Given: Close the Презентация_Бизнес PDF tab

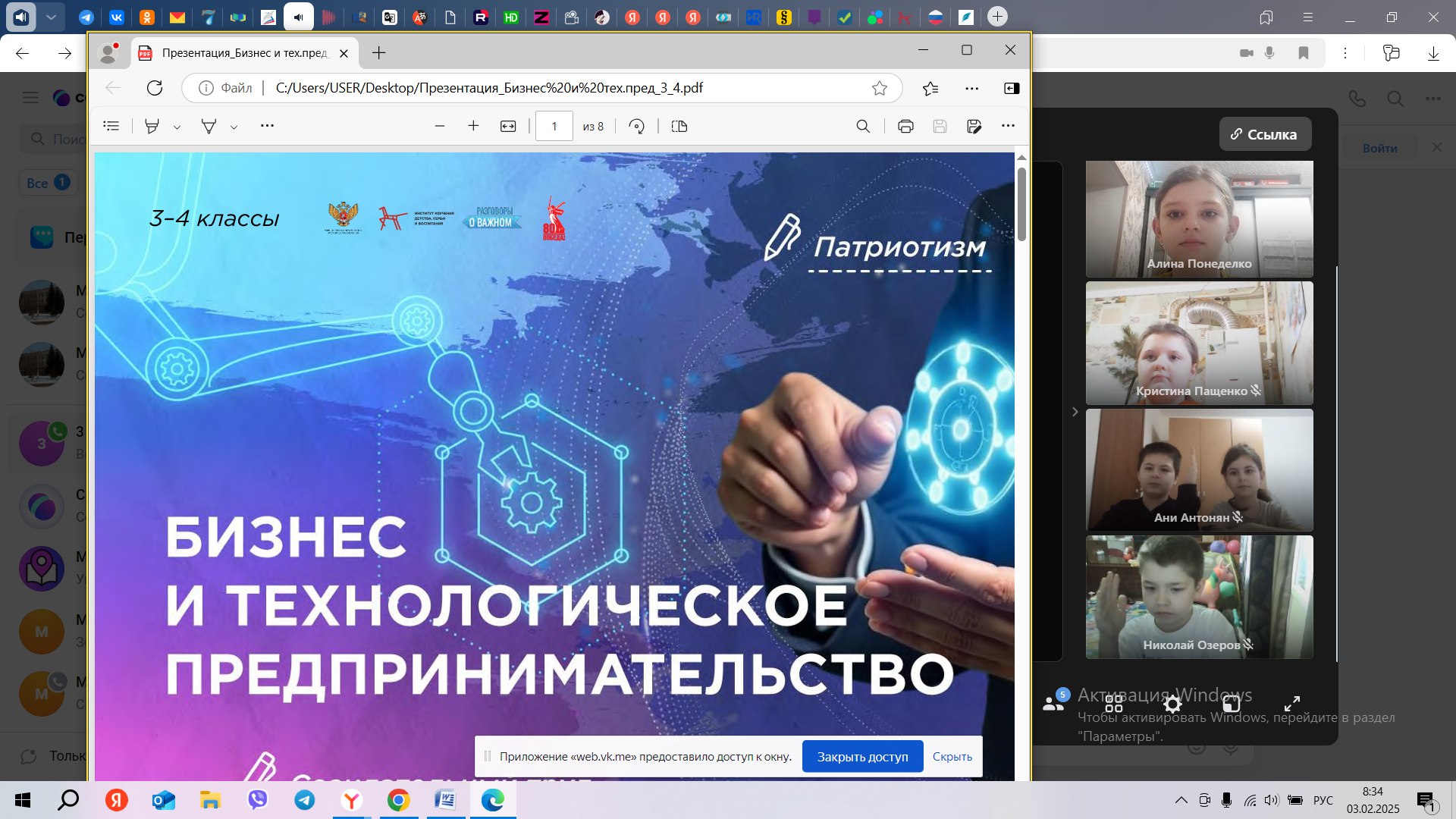Looking at the screenshot, I should (344, 53).
